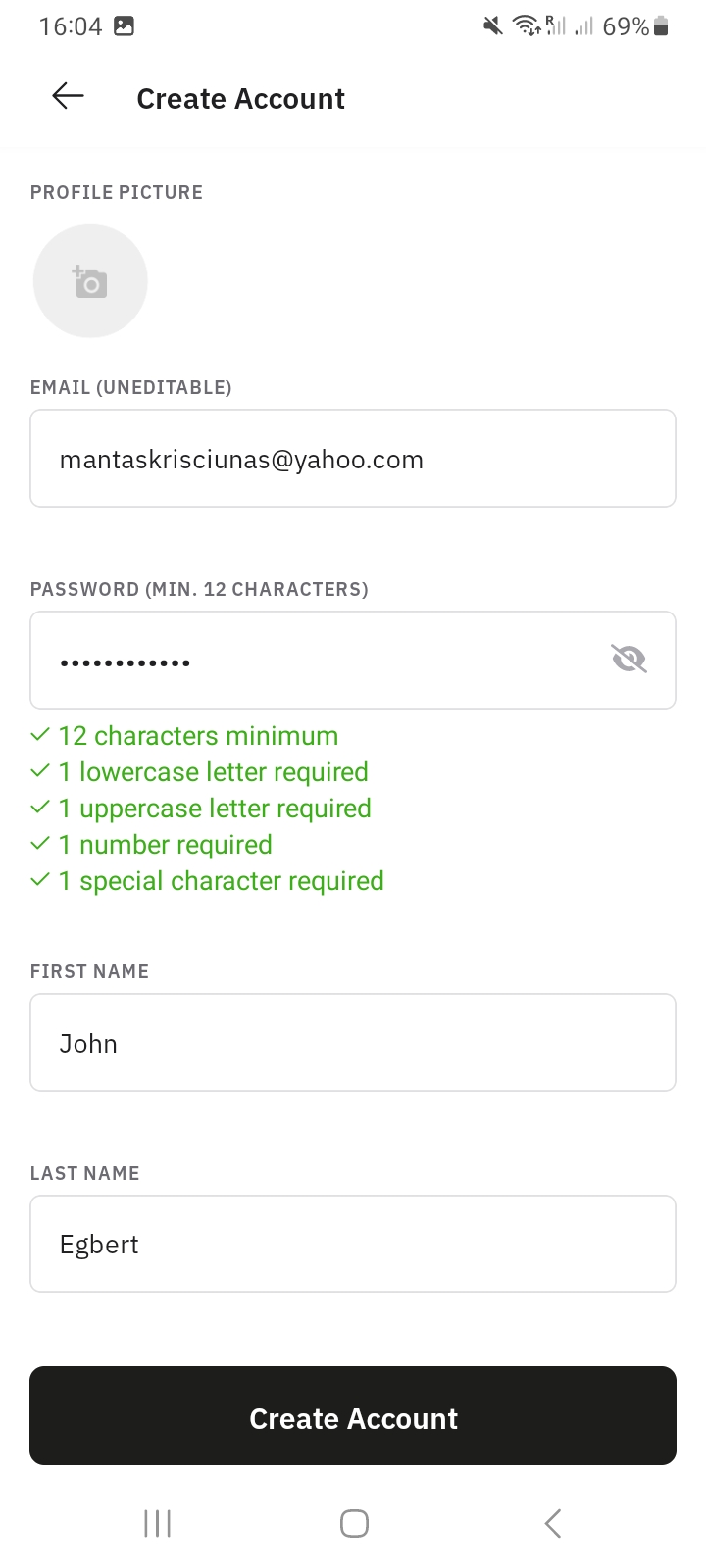Viewport: 706px width, 1568px height.
Task: Open Android recent apps button
Action: (x=157, y=1523)
